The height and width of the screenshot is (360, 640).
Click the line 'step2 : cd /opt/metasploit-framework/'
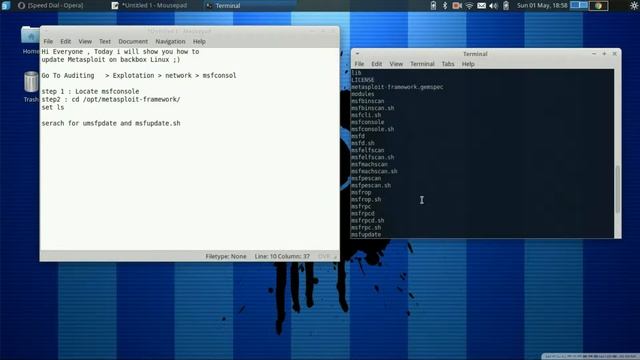coord(111,99)
